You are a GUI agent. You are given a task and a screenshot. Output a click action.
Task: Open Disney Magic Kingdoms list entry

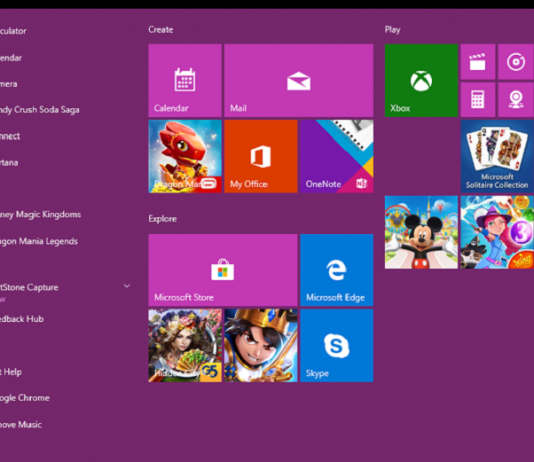41,214
